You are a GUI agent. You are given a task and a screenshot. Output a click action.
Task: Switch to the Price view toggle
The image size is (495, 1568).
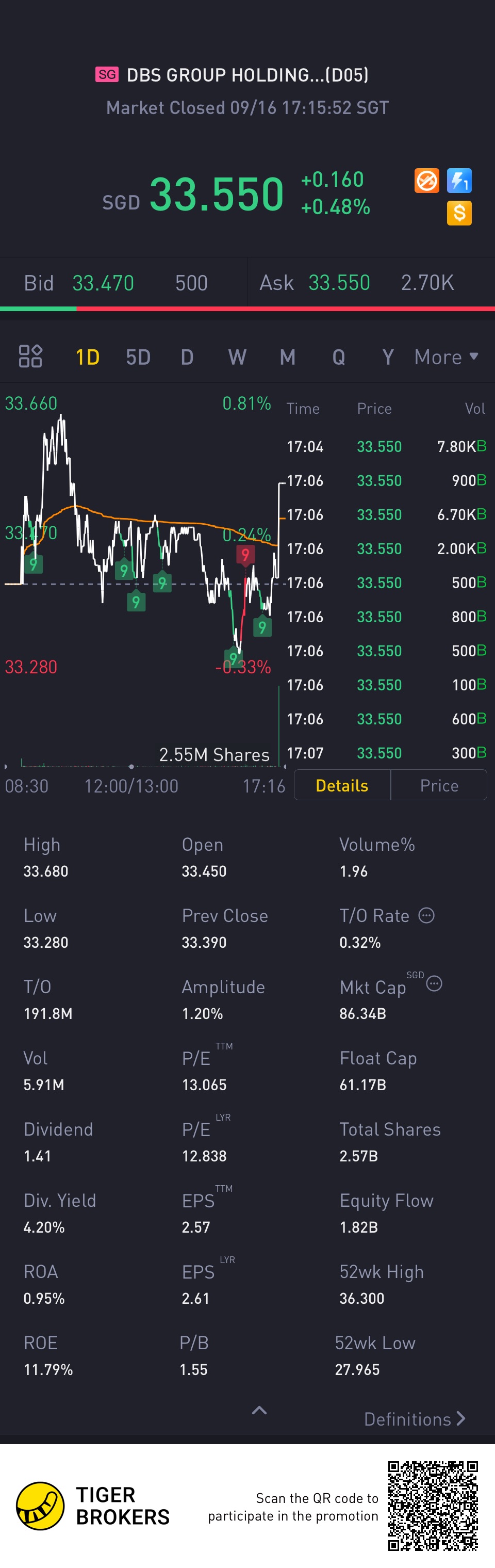(x=439, y=785)
